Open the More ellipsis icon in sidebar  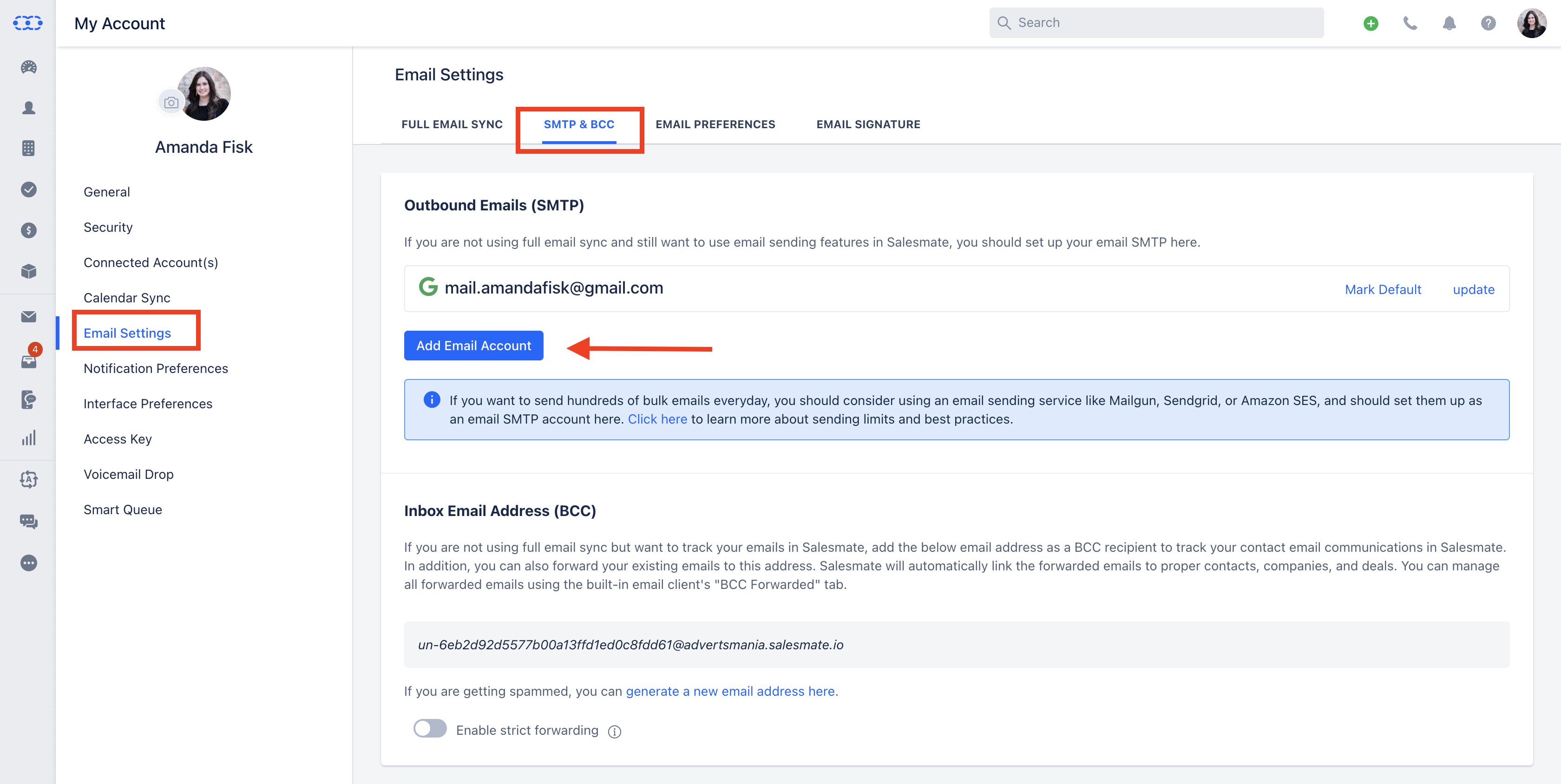[x=28, y=563]
